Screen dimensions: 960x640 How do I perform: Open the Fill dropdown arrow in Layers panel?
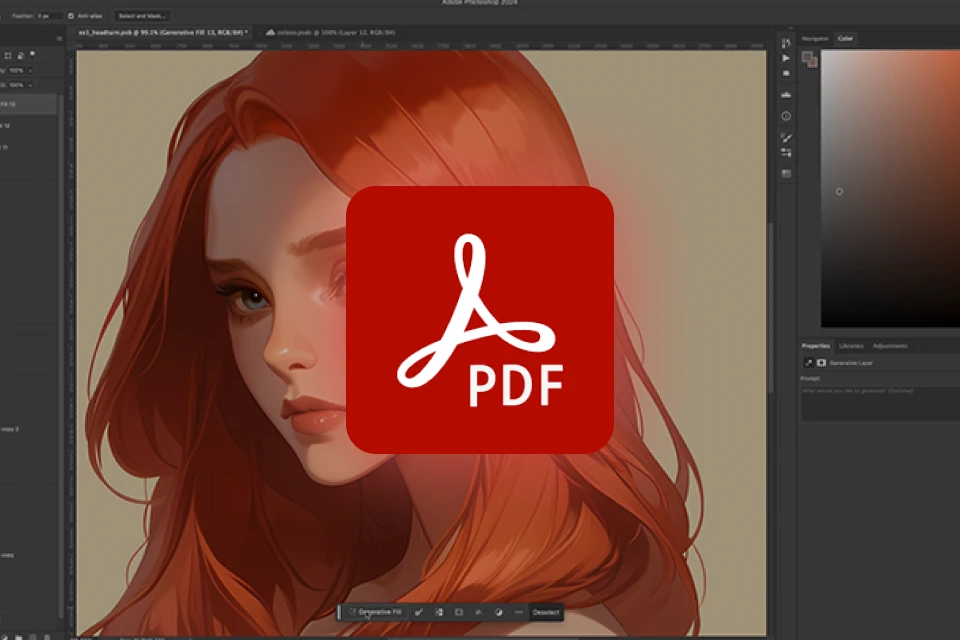(30, 85)
